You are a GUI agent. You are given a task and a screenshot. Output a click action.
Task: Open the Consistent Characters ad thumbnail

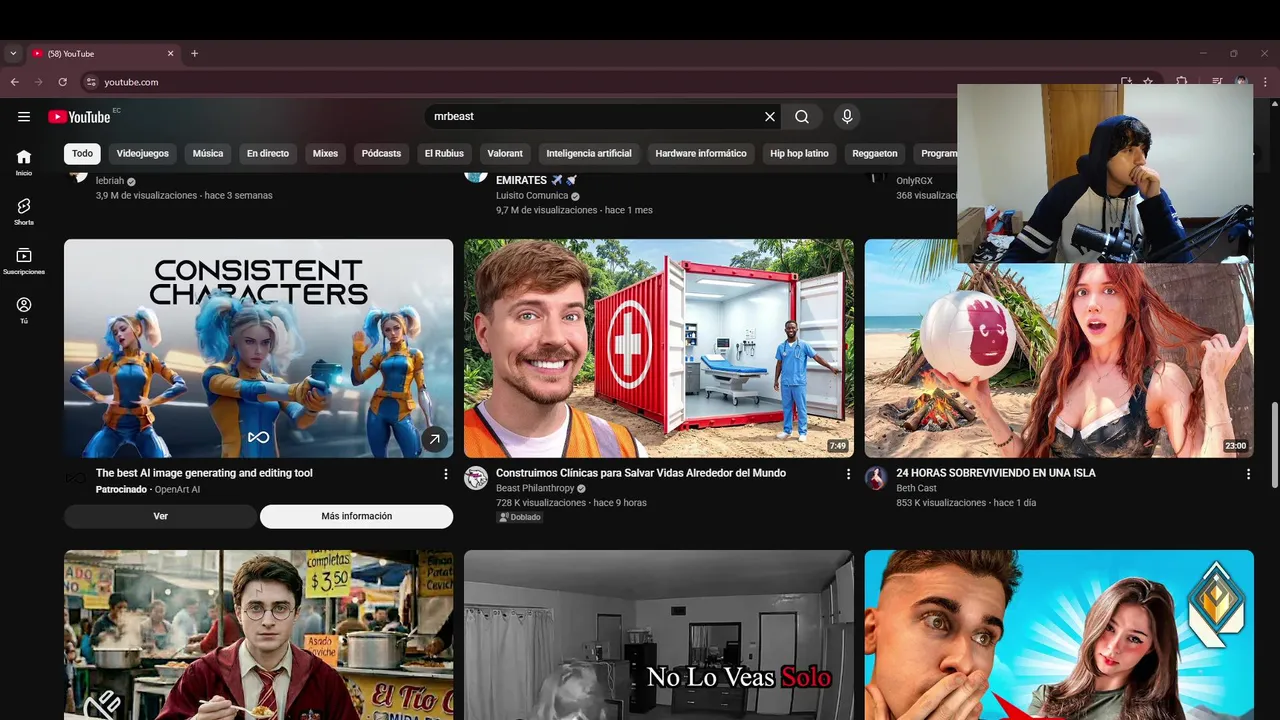click(258, 348)
